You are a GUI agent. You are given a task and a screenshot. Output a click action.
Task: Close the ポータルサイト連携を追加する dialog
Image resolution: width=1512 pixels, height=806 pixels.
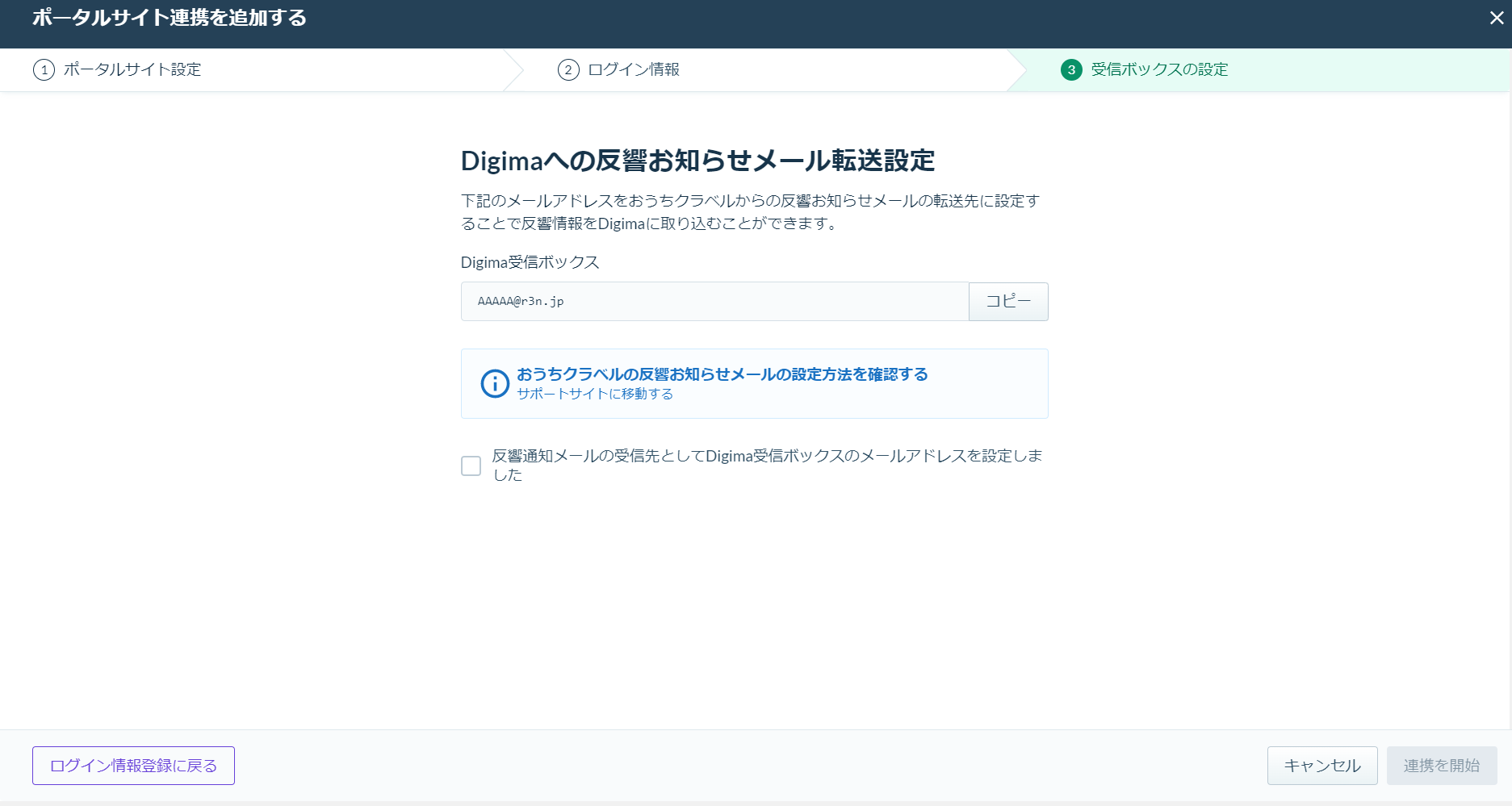[x=1496, y=18]
